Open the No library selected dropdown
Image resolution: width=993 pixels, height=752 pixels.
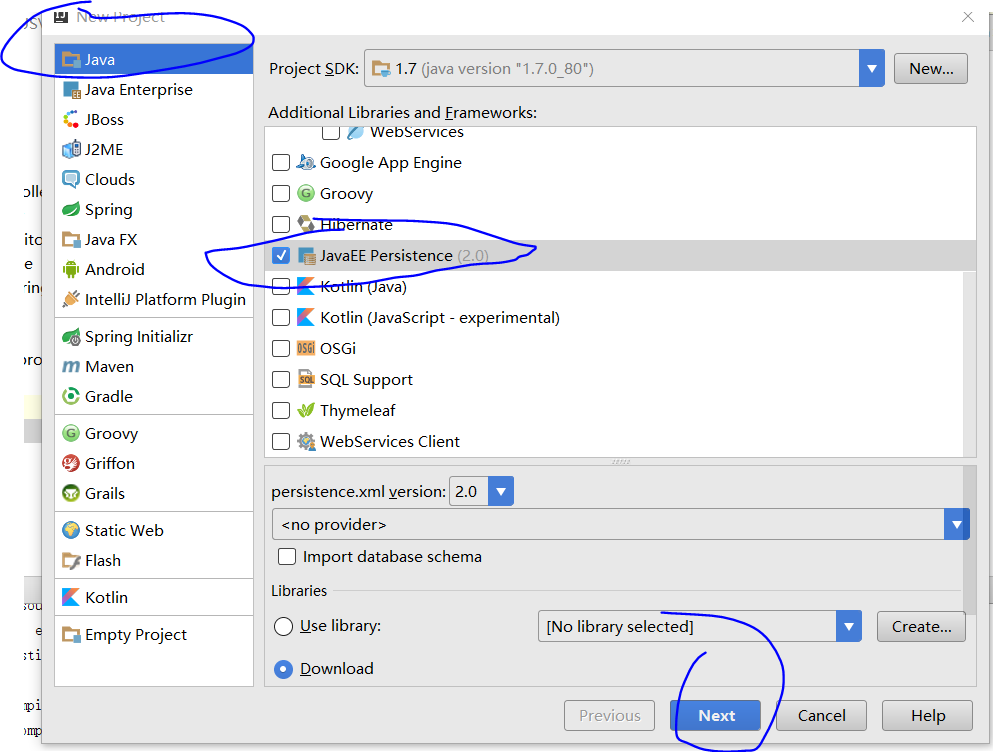[x=849, y=627]
